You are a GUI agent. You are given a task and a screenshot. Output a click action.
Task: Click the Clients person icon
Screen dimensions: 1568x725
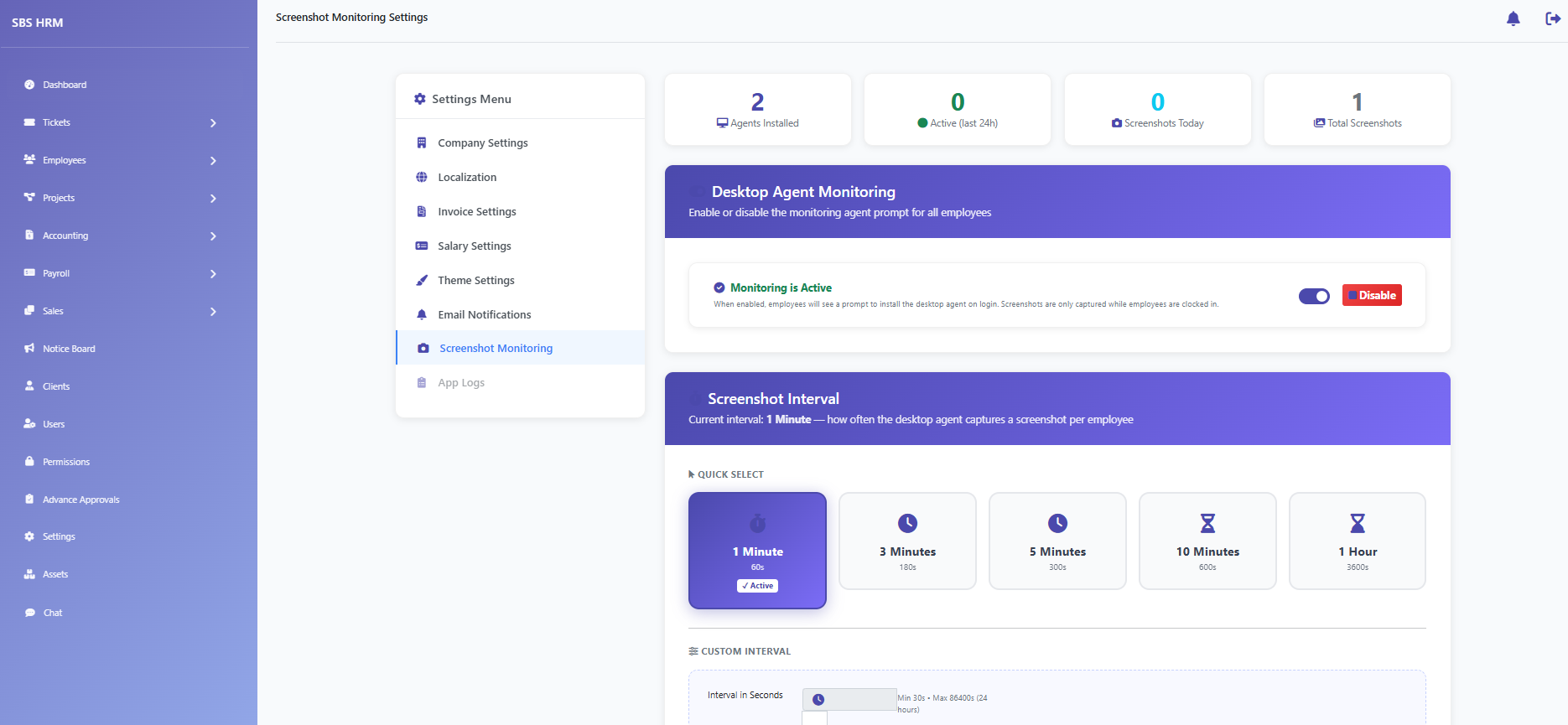click(29, 386)
